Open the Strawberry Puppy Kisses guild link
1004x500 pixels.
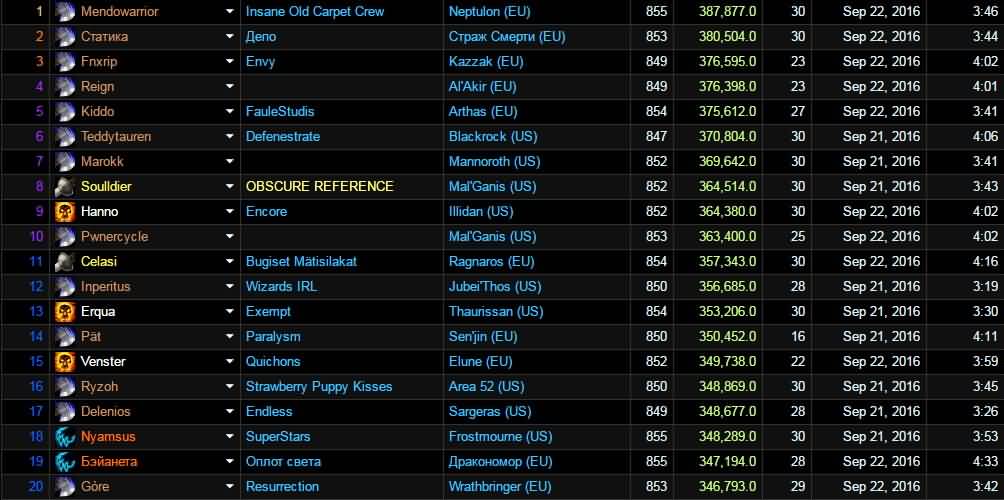318,387
